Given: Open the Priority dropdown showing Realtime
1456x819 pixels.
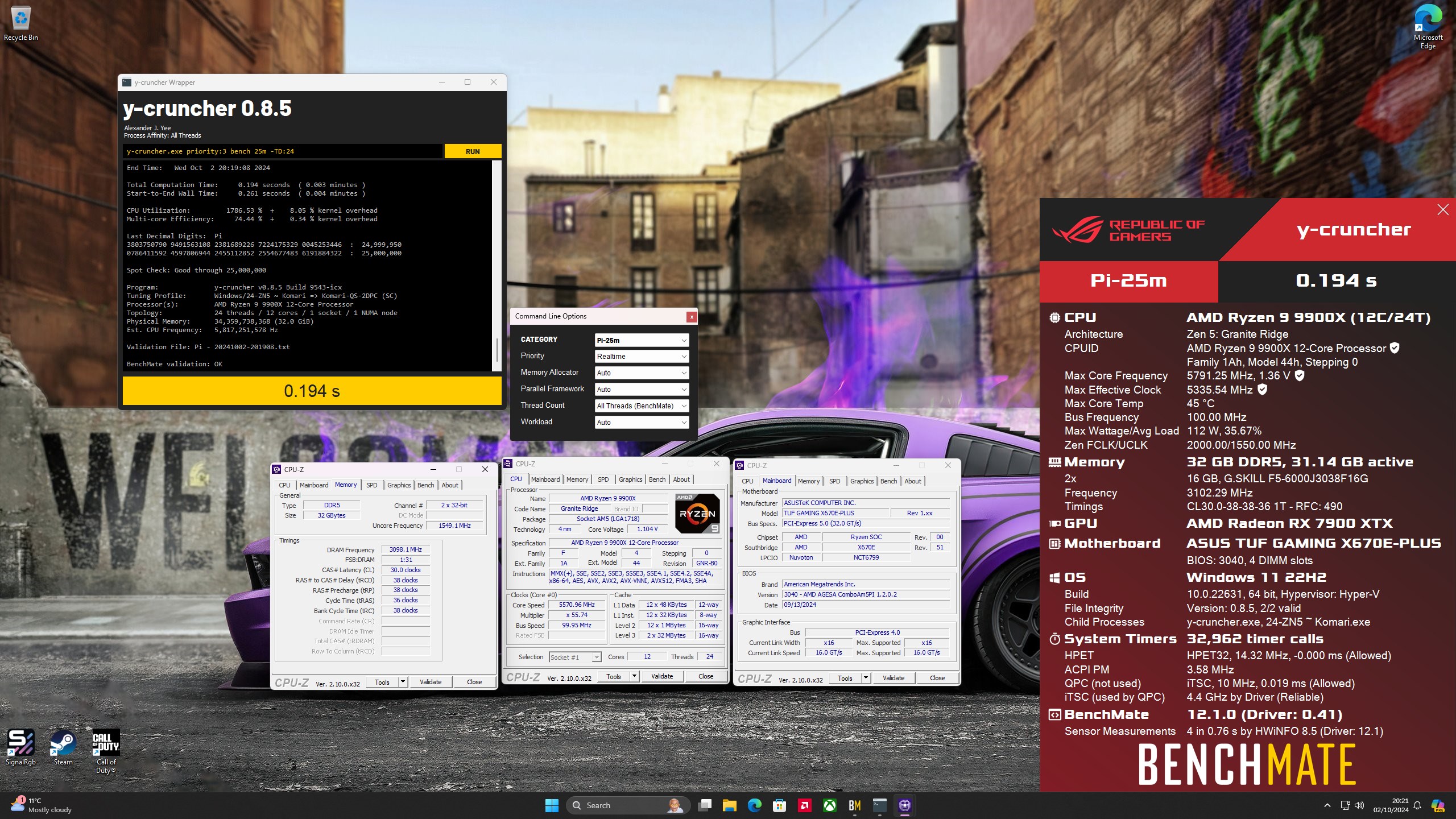Looking at the screenshot, I should click(x=642, y=357).
